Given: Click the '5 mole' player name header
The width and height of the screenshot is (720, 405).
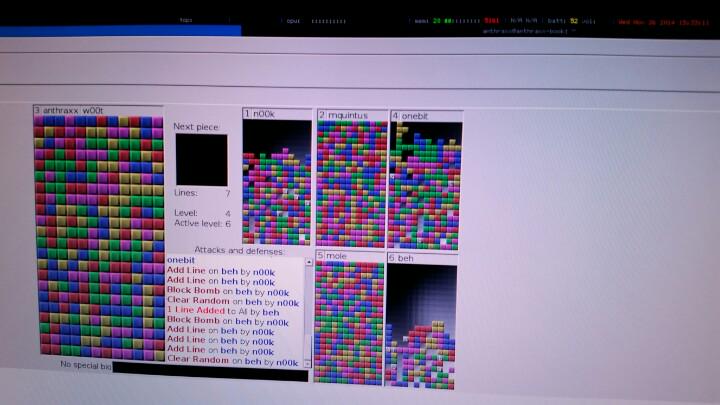Looking at the screenshot, I should (332, 256).
